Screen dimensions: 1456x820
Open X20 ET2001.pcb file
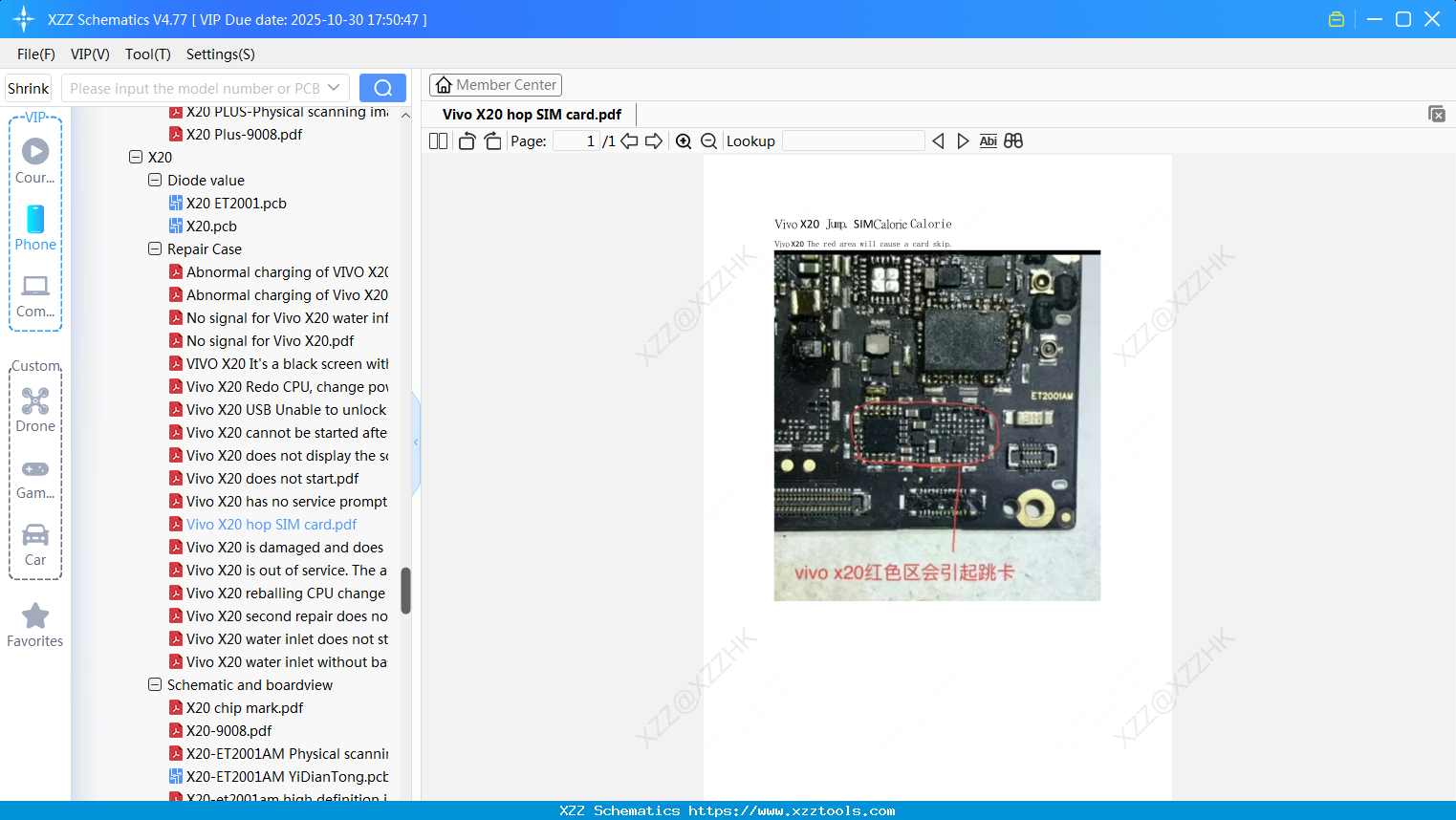click(x=236, y=203)
